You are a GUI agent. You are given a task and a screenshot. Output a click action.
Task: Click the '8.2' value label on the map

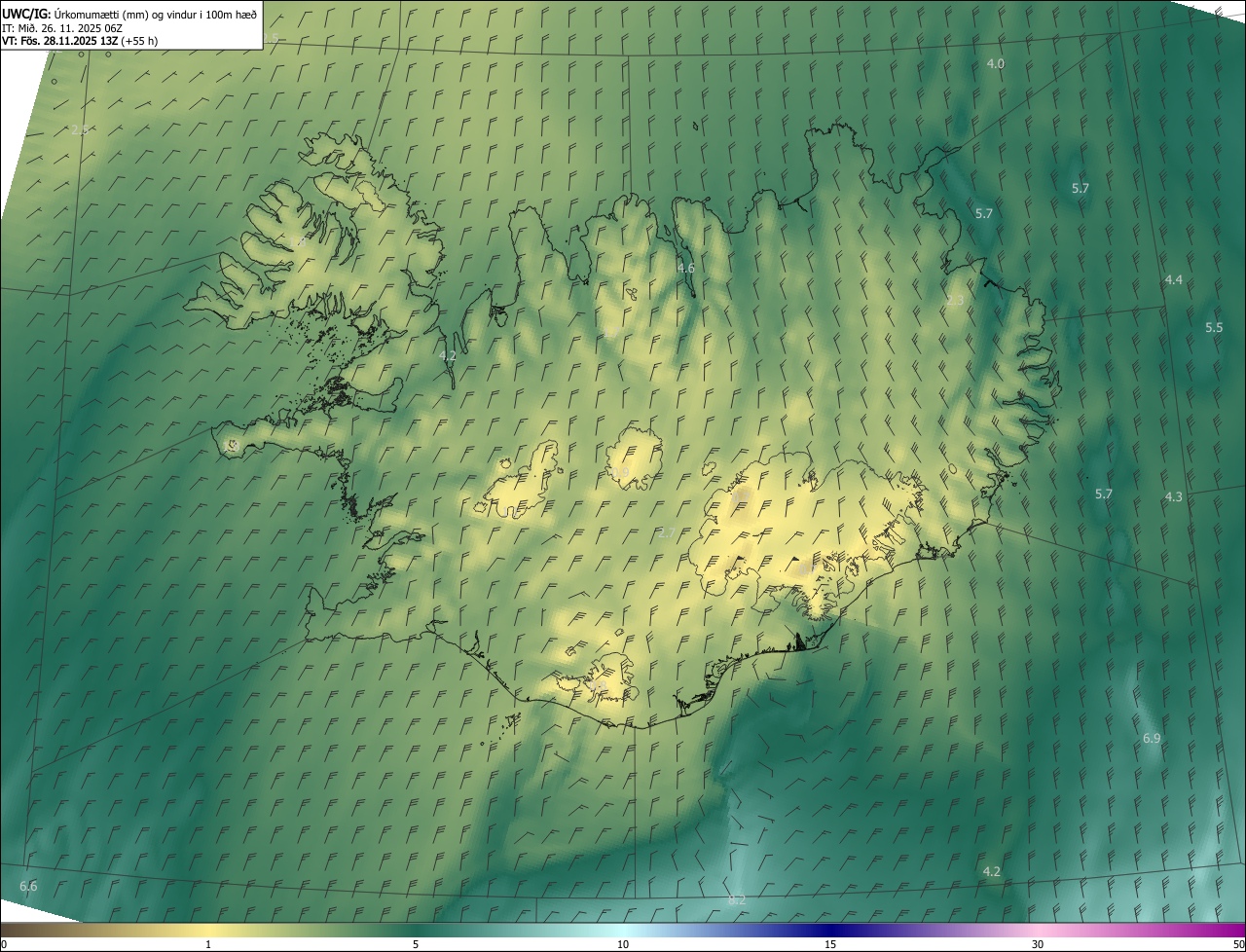click(x=736, y=899)
